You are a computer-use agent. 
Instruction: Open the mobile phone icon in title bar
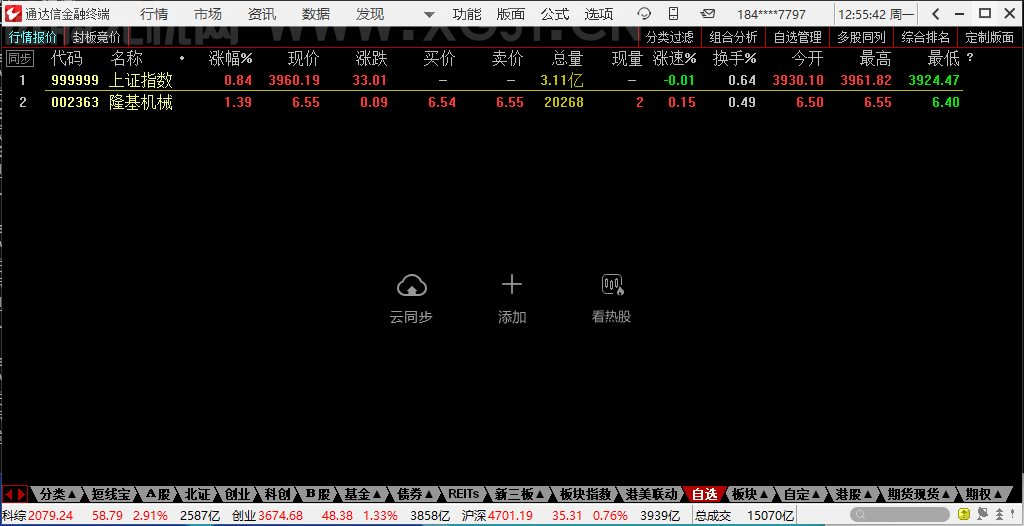[675, 14]
